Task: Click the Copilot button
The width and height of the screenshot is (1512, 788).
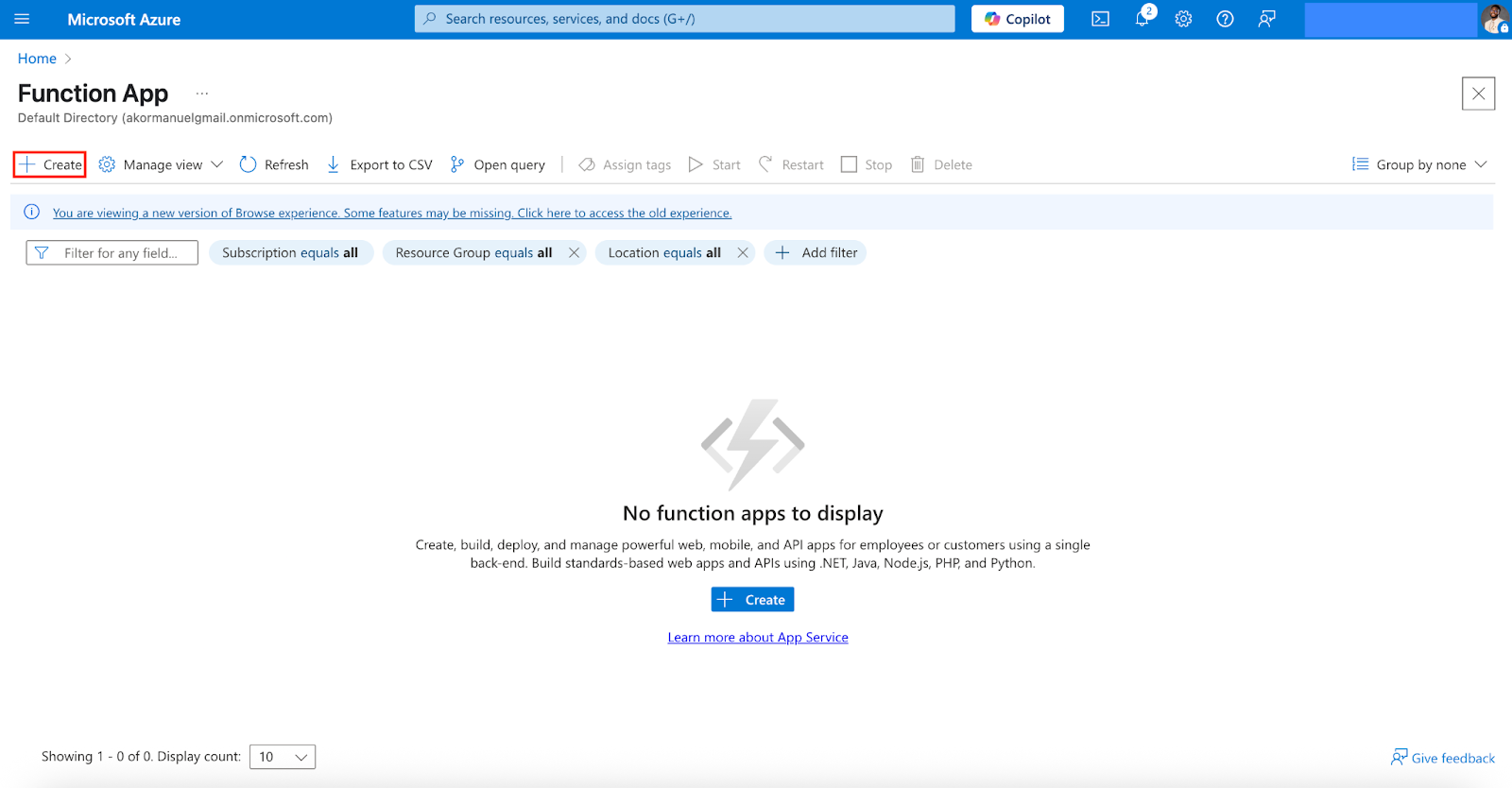Action: pos(1018,19)
